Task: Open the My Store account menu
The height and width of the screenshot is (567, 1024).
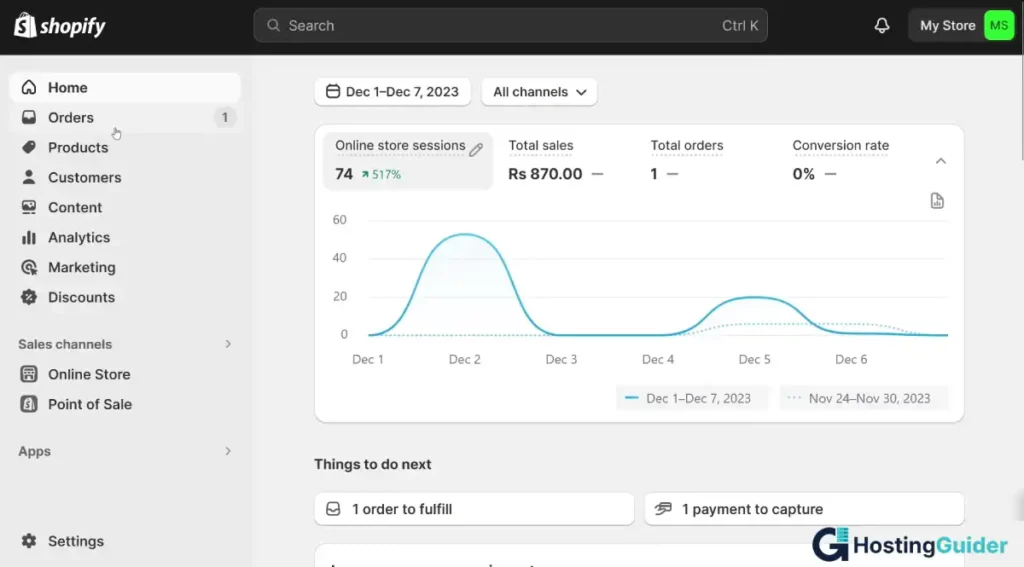Action: [x=962, y=25]
